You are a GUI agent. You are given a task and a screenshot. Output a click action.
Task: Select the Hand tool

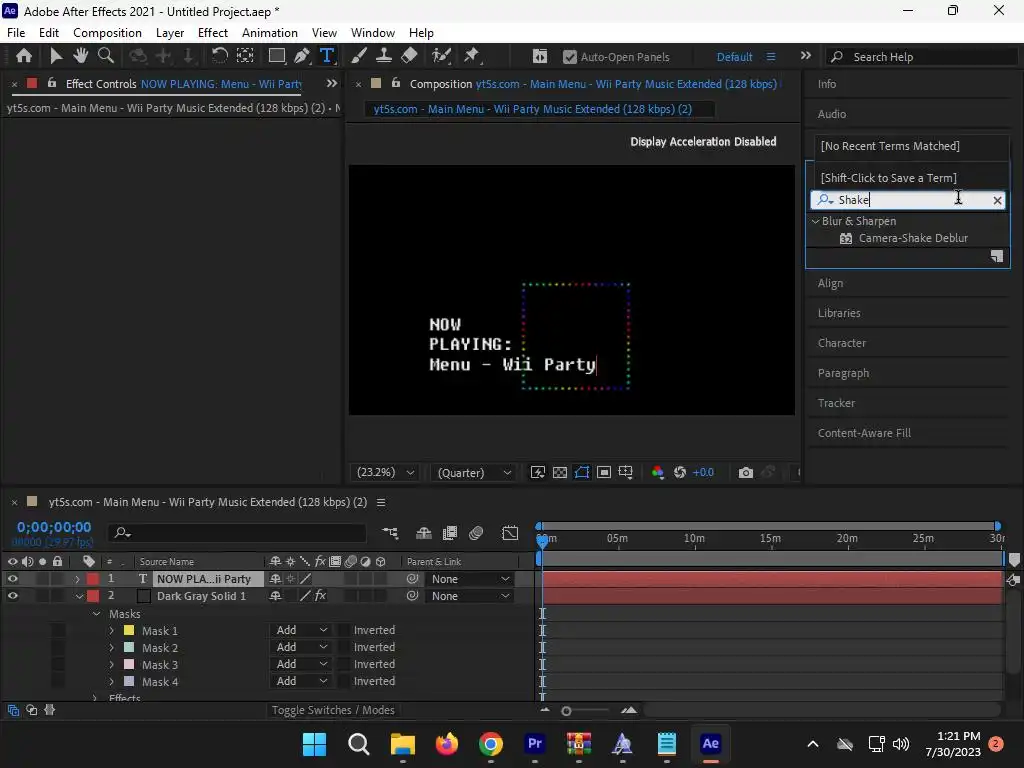pyautogui.click(x=80, y=56)
